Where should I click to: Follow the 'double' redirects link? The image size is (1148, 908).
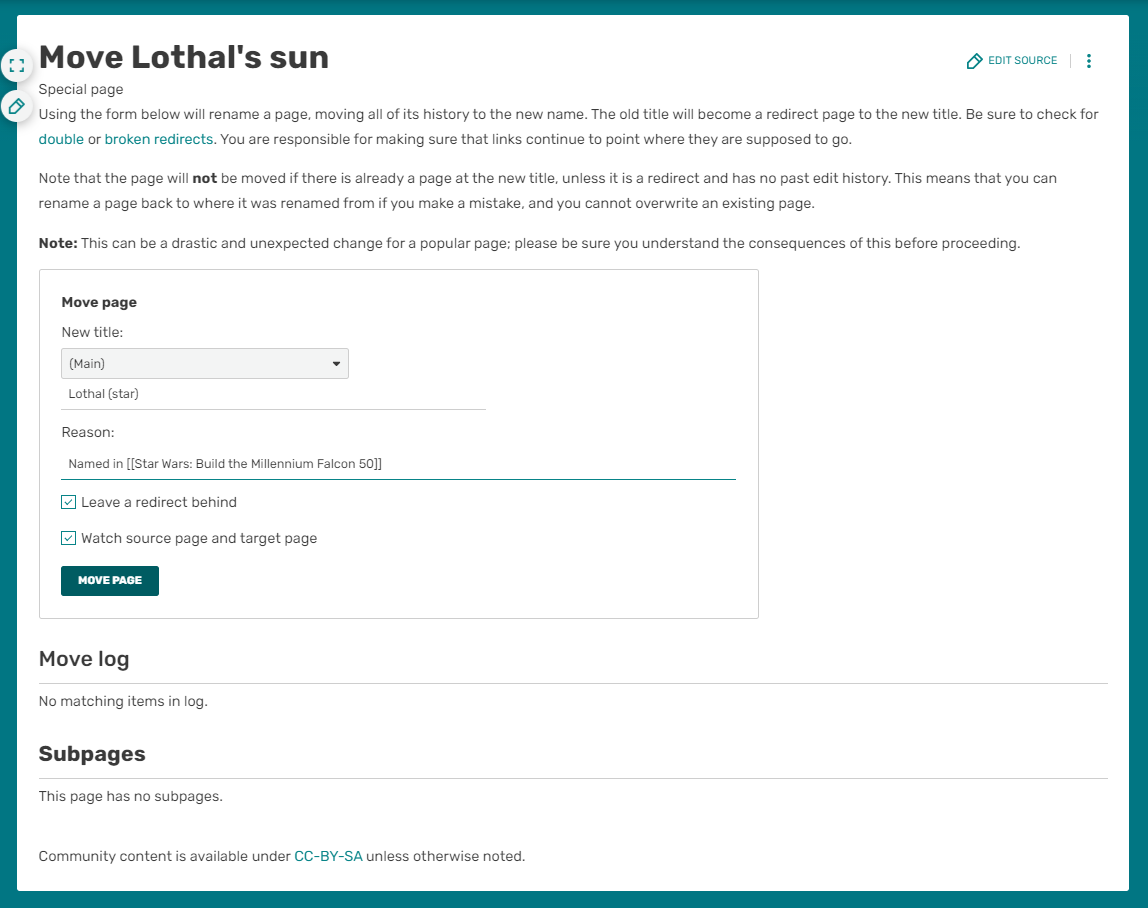click(x=61, y=139)
